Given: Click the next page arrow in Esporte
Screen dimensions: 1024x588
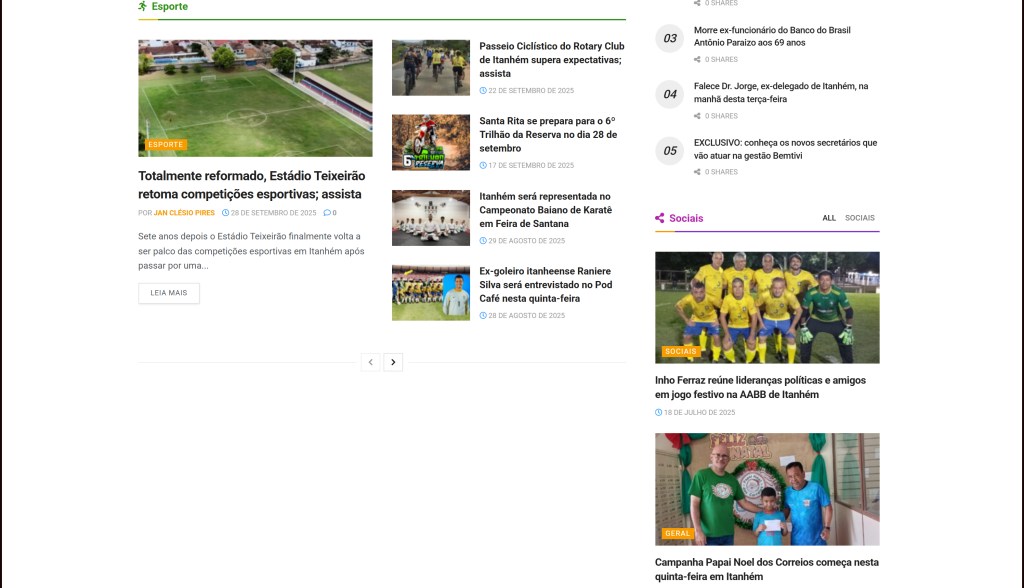Looking at the screenshot, I should [x=393, y=362].
